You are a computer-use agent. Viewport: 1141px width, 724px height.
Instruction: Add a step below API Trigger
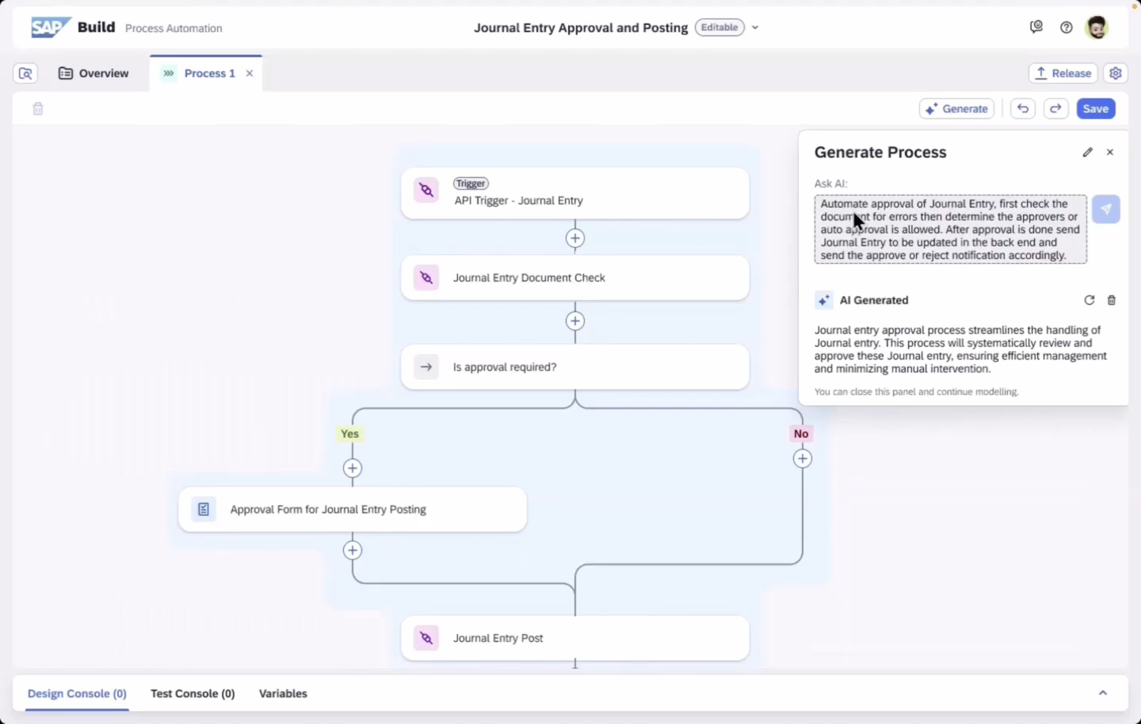[575, 238]
